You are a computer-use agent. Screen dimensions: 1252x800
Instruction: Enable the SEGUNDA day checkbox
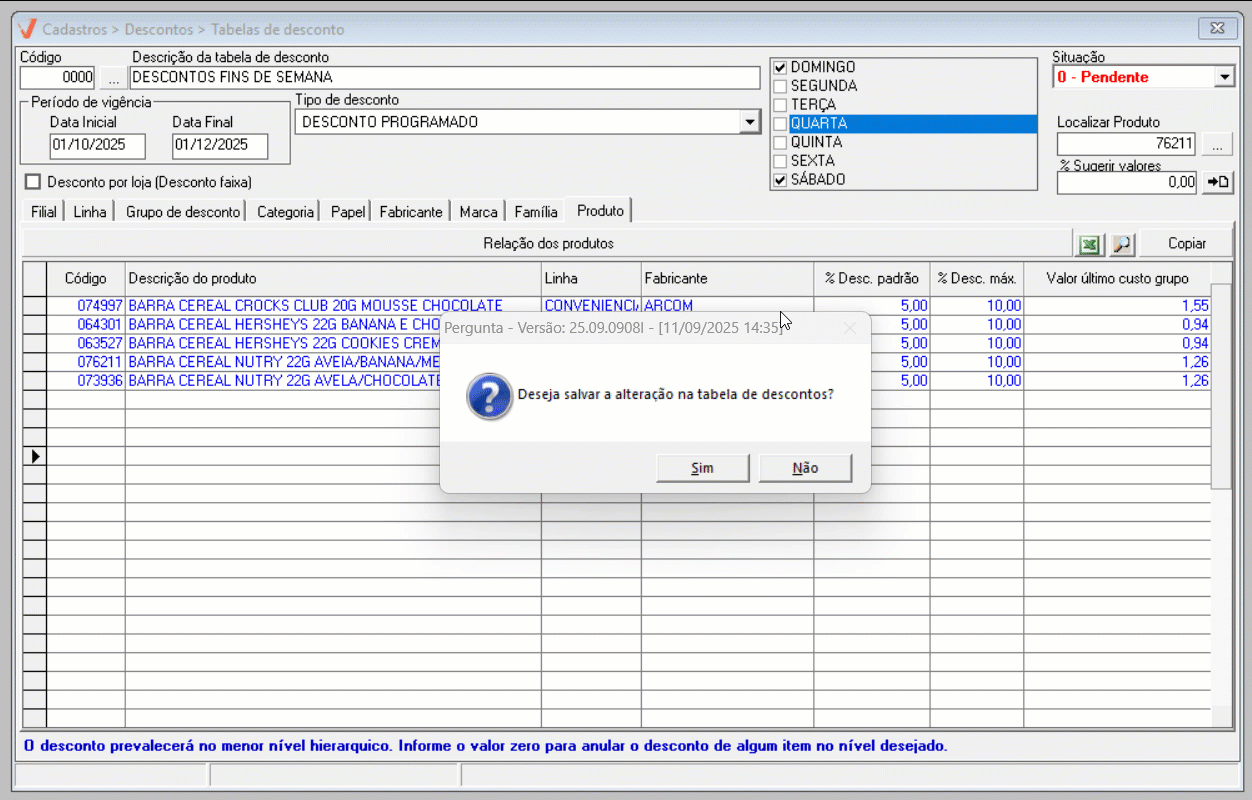(x=781, y=86)
